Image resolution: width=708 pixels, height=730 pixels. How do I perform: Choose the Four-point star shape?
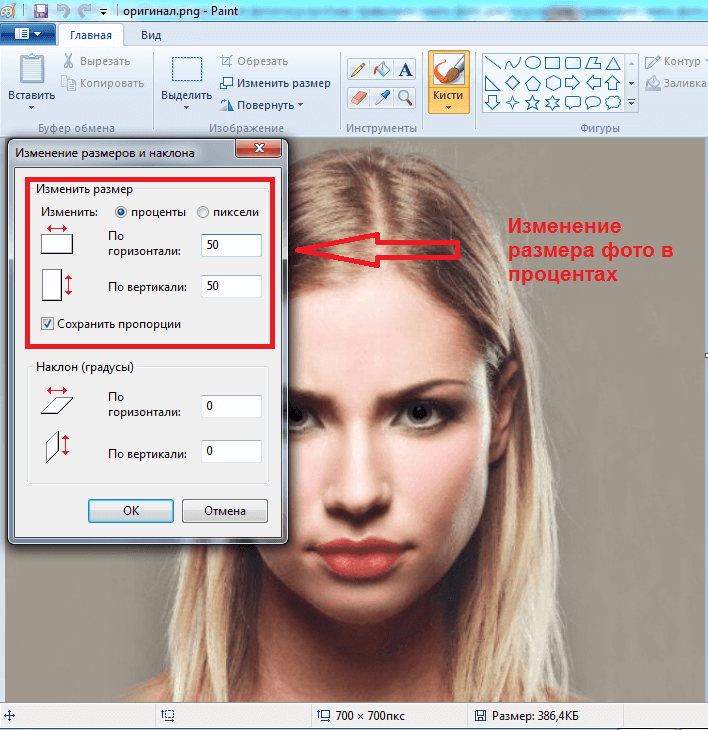coord(512,102)
